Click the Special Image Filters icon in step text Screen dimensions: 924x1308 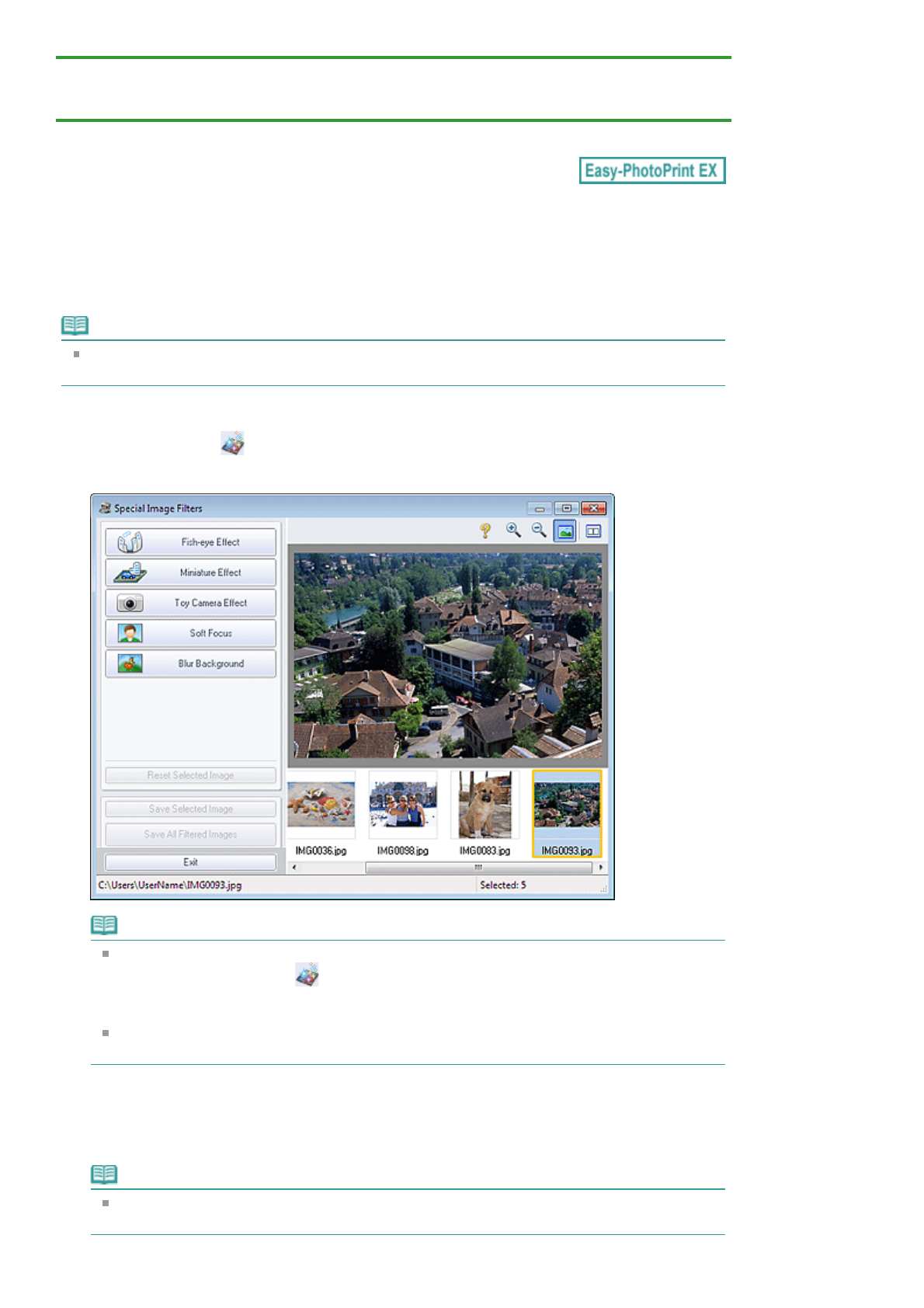point(232,443)
